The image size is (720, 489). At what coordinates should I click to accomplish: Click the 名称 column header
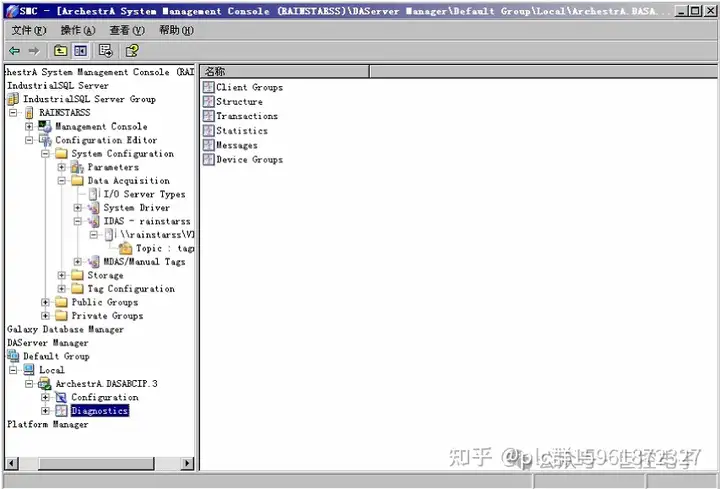click(285, 71)
